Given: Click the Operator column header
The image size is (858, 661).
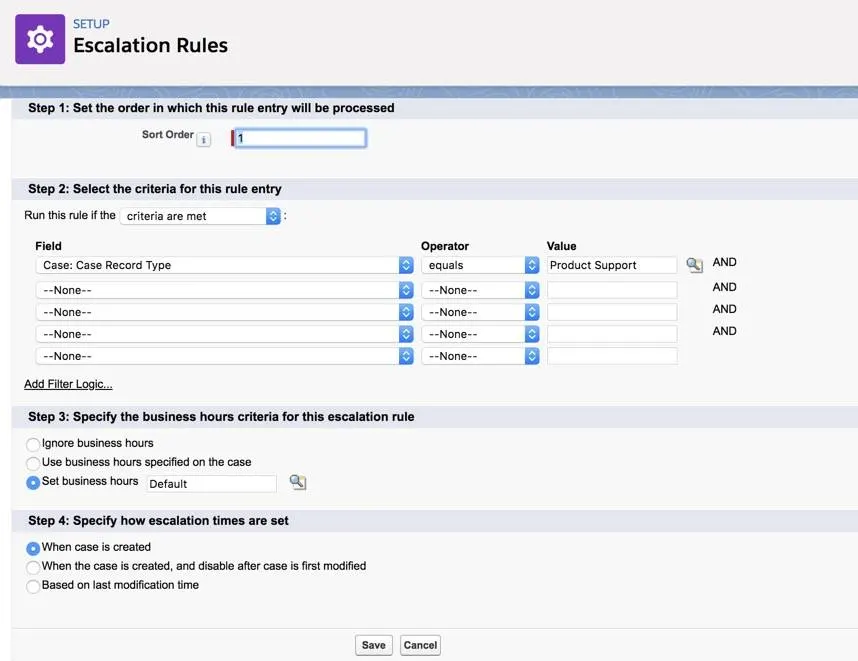Looking at the screenshot, I should click(445, 246).
